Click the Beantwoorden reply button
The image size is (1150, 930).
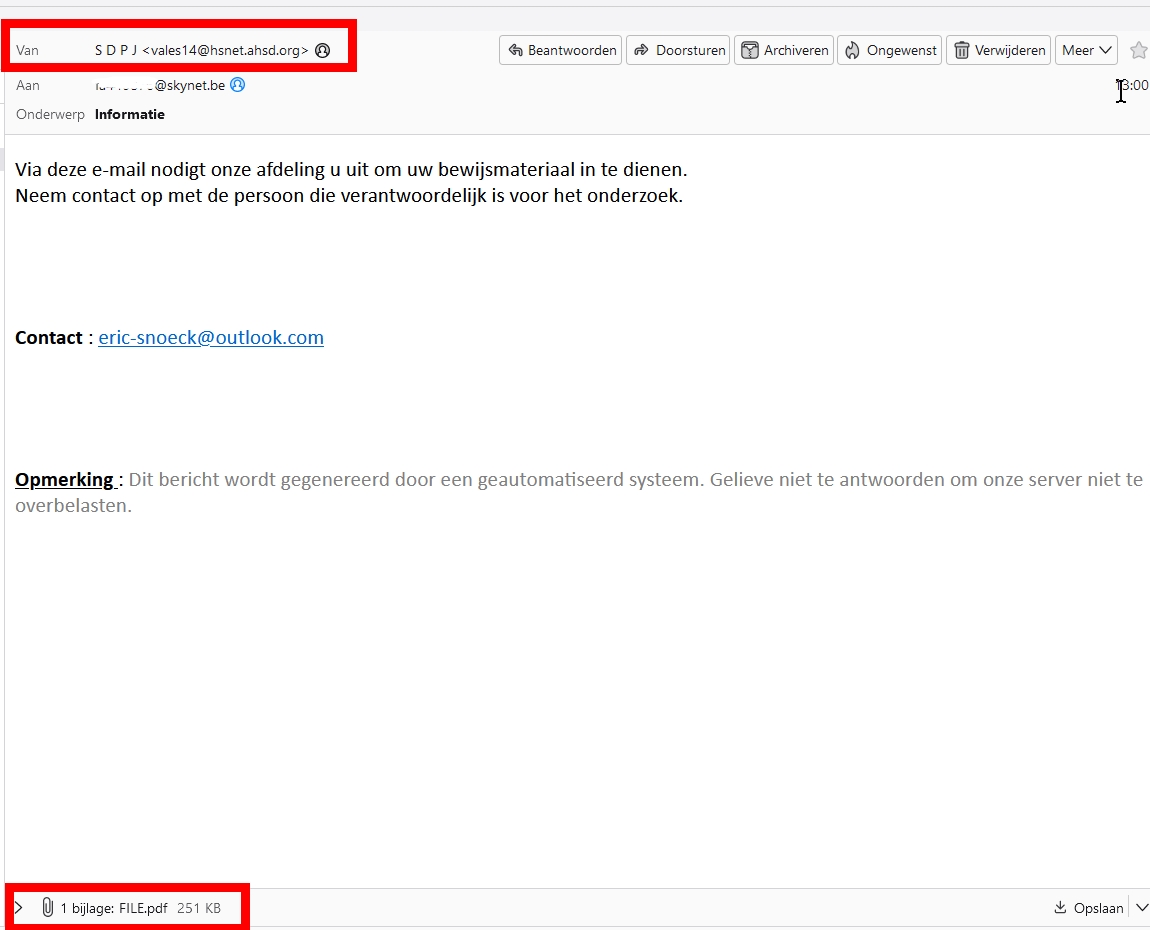tap(560, 50)
